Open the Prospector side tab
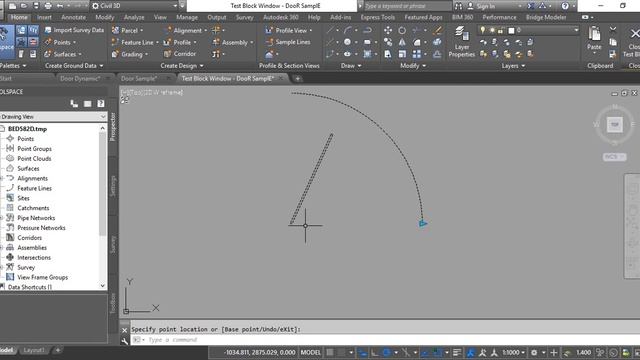The image size is (640, 360). (x=113, y=127)
